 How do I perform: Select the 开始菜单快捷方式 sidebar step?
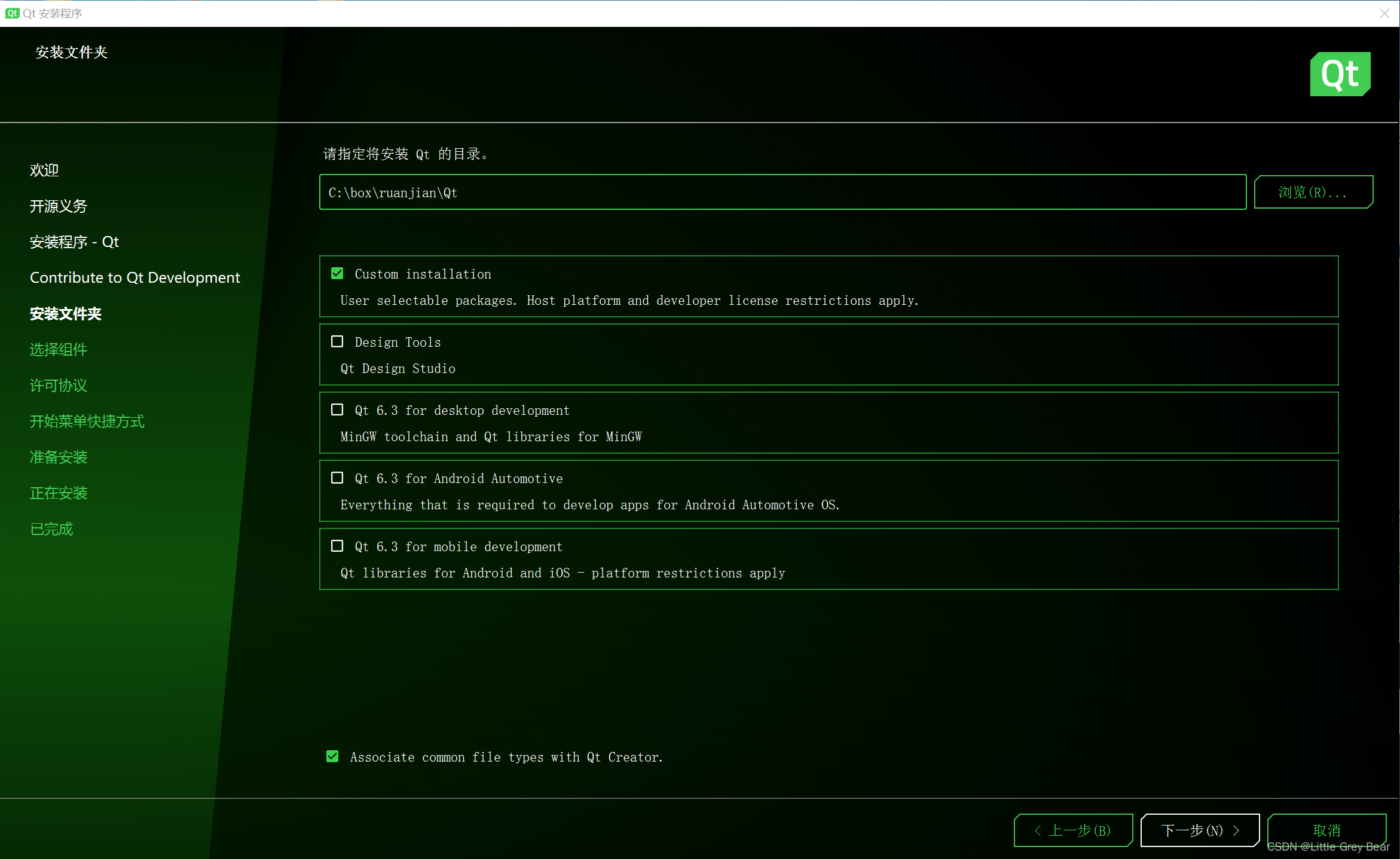87,421
